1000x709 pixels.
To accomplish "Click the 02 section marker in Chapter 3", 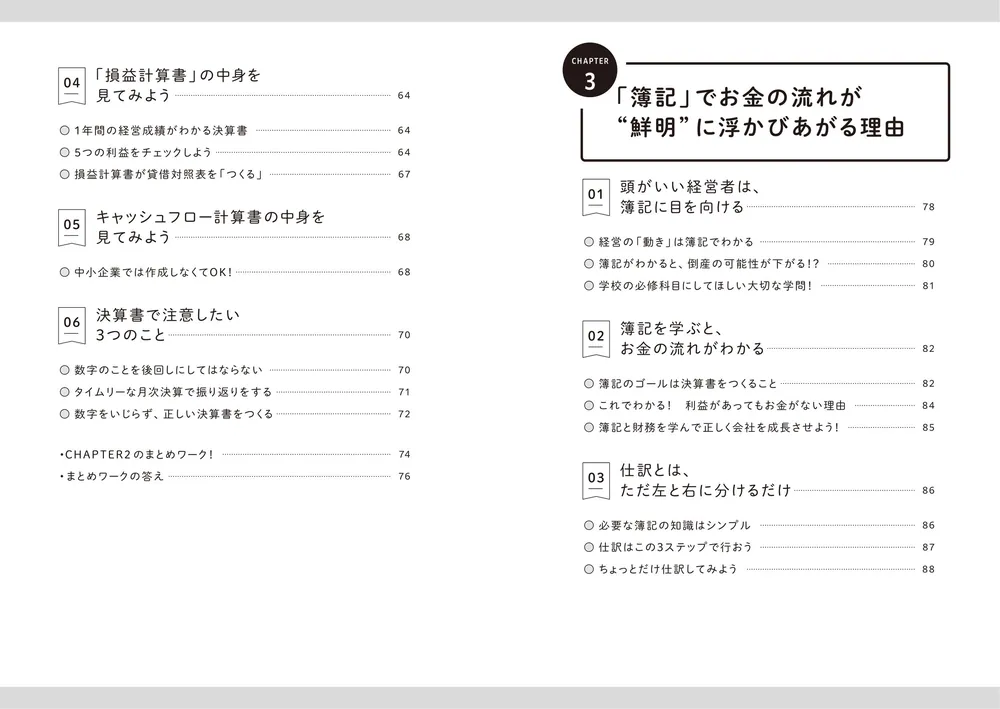I will tap(596, 339).
